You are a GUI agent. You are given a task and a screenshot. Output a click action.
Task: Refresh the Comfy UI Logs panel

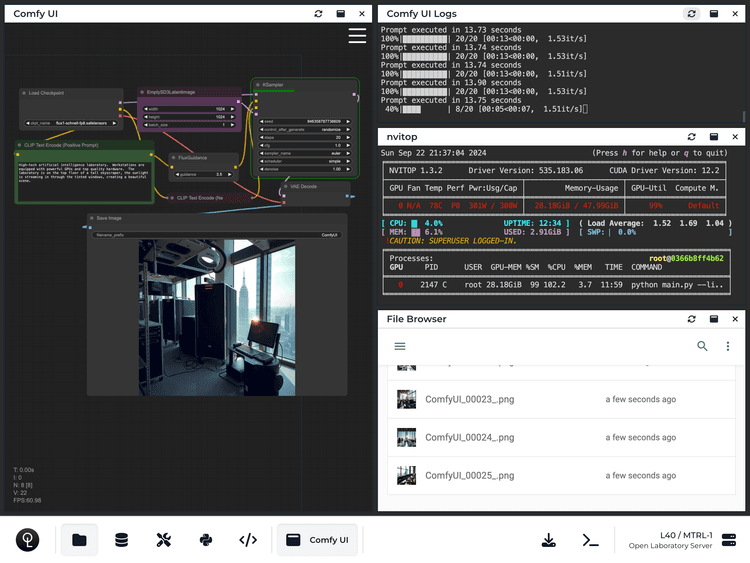tap(691, 14)
